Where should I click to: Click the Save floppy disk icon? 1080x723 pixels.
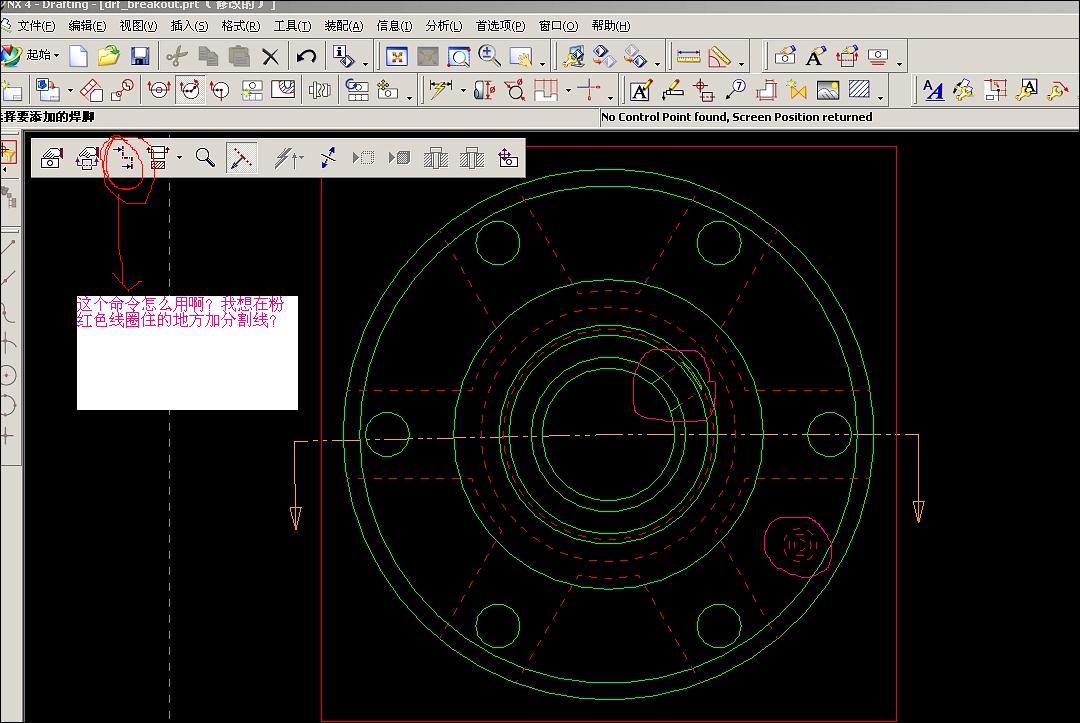tap(140, 56)
